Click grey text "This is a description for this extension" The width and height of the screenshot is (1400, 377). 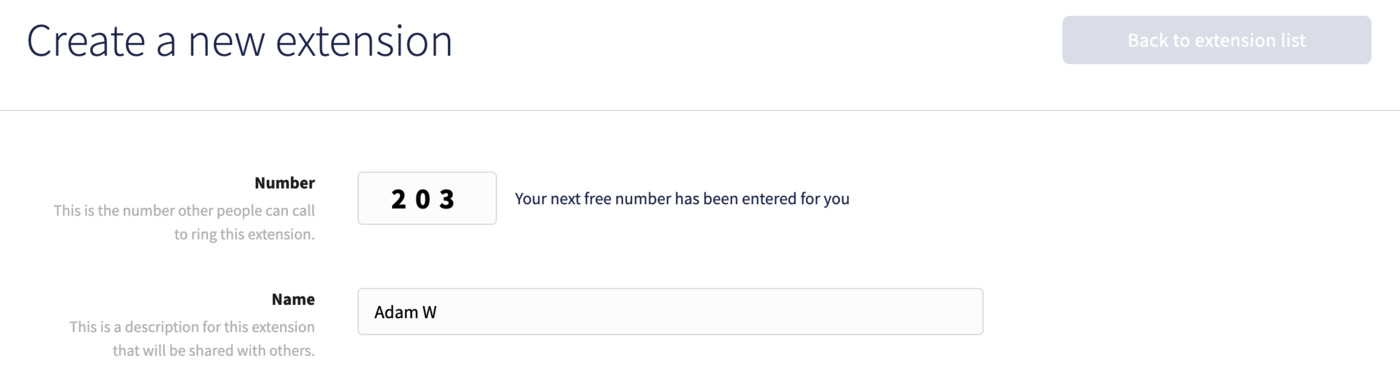click(x=192, y=327)
